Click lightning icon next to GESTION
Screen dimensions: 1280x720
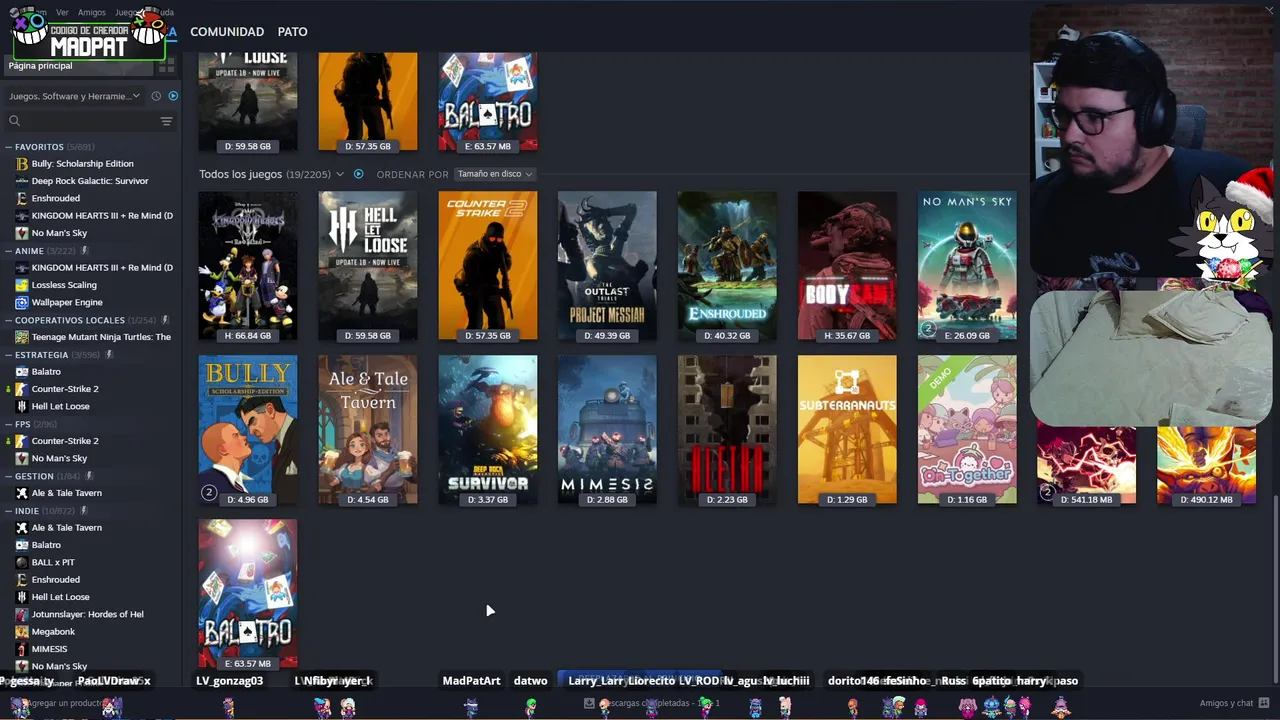pos(89,476)
